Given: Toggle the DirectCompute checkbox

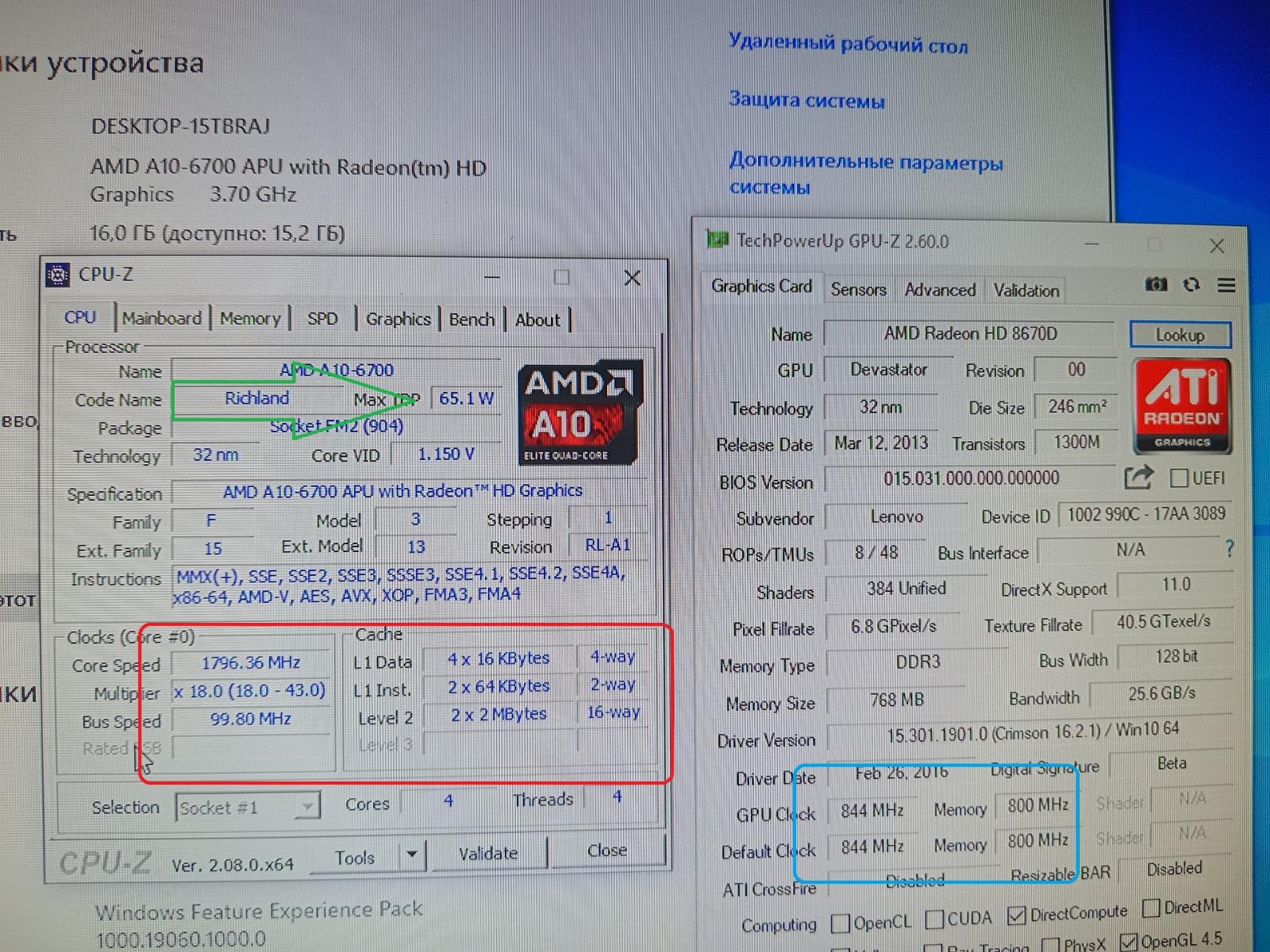Looking at the screenshot, I should coord(1017,916).
